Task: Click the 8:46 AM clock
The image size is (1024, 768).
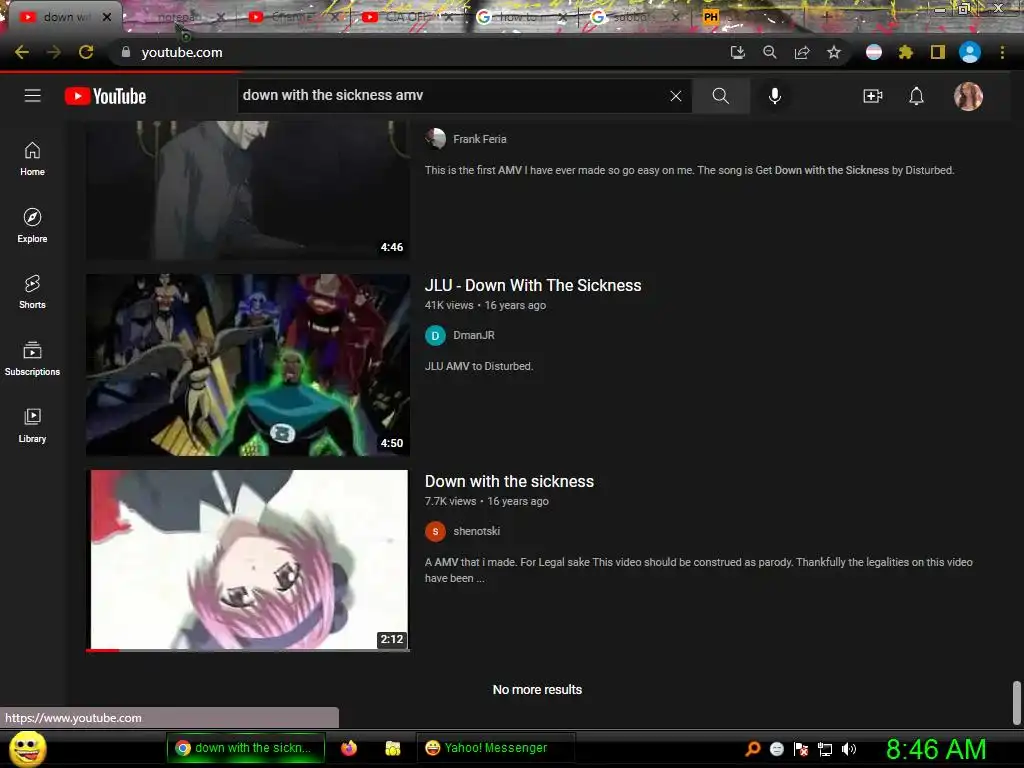Action: point(936,749)
